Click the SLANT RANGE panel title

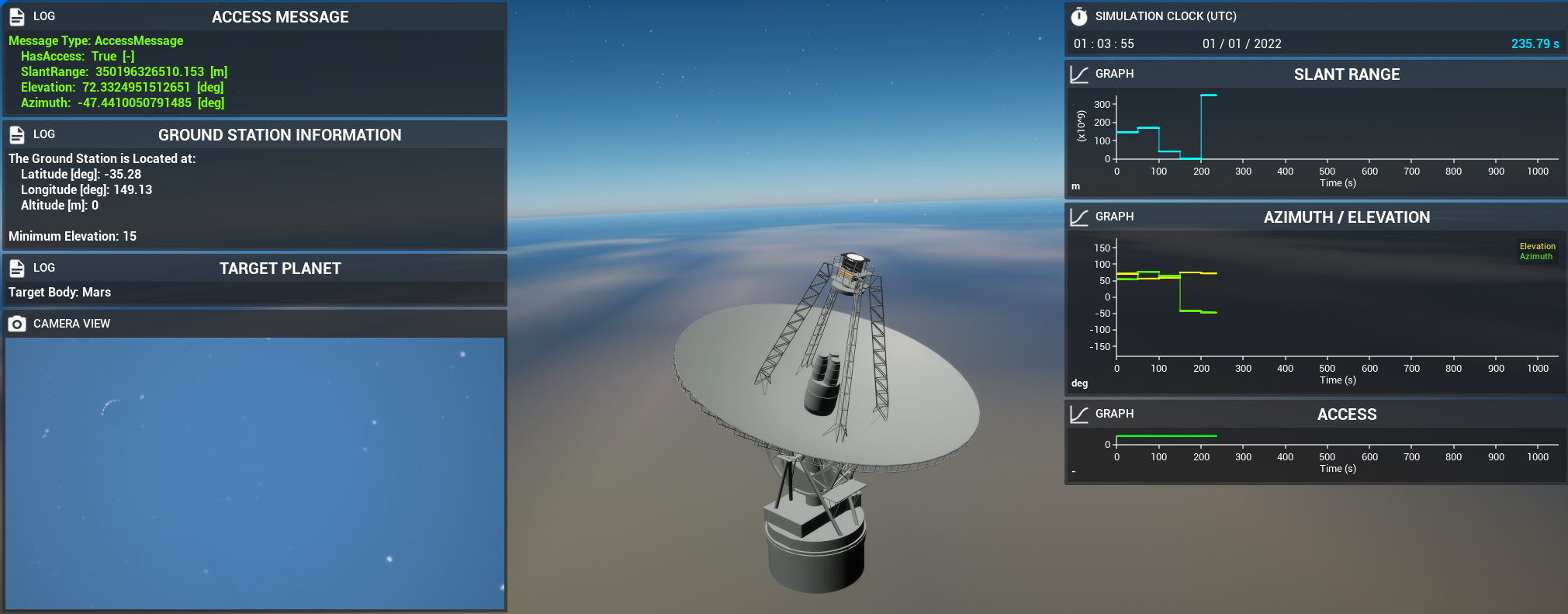(x=1346, y=75)
